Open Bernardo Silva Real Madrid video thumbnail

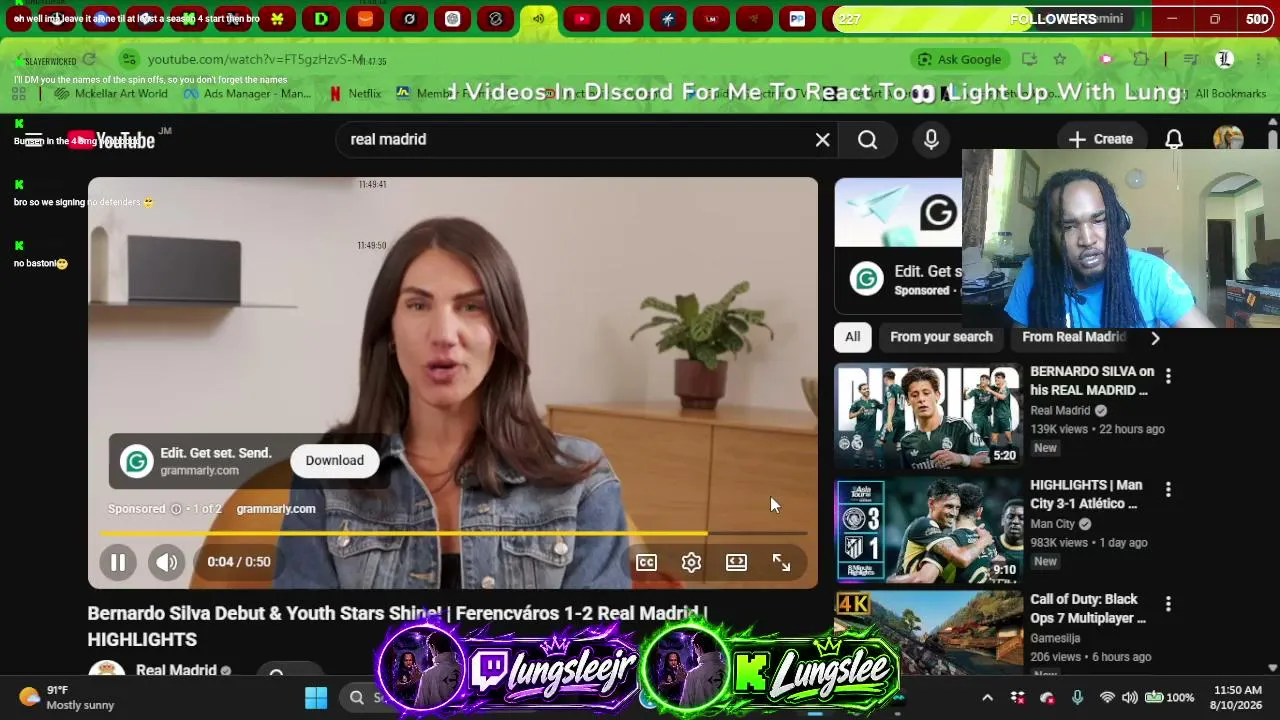click(929, 415)
